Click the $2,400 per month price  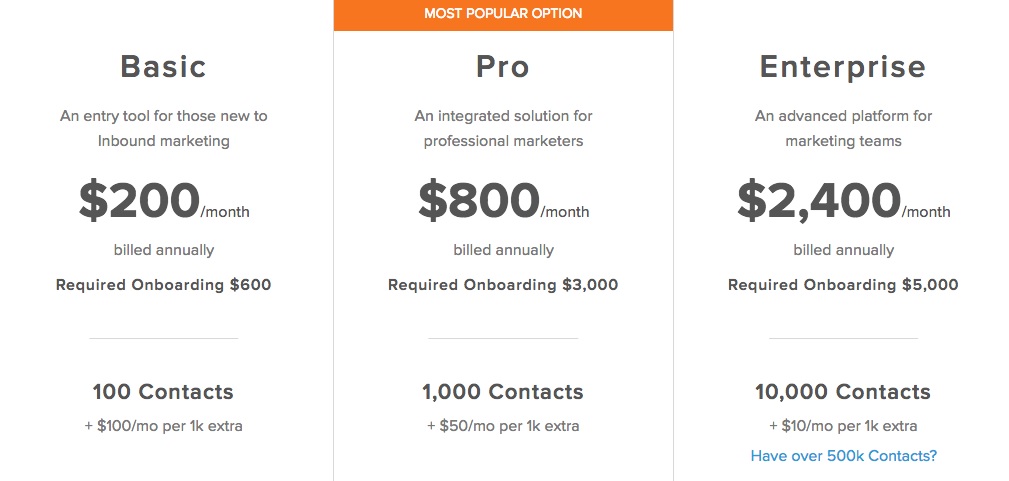[843, 200]
